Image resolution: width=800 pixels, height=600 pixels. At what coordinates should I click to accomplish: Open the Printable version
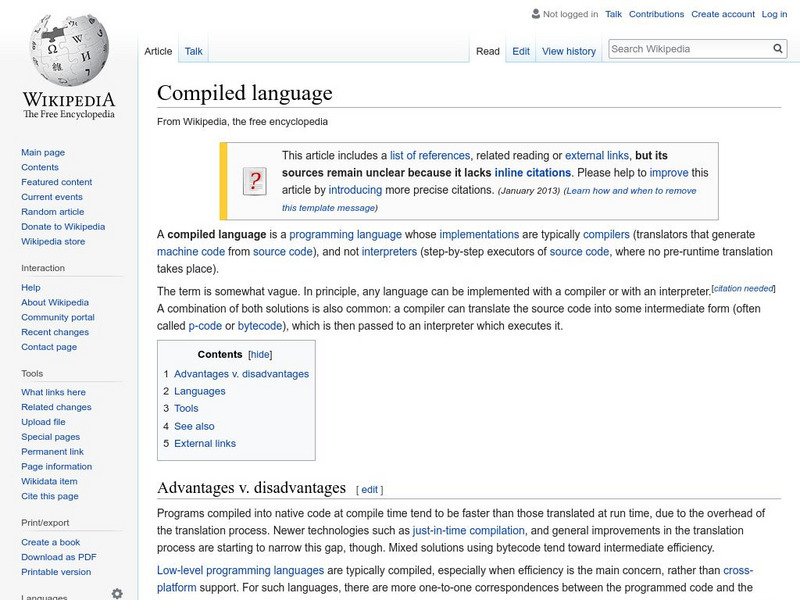click(56, 571)
